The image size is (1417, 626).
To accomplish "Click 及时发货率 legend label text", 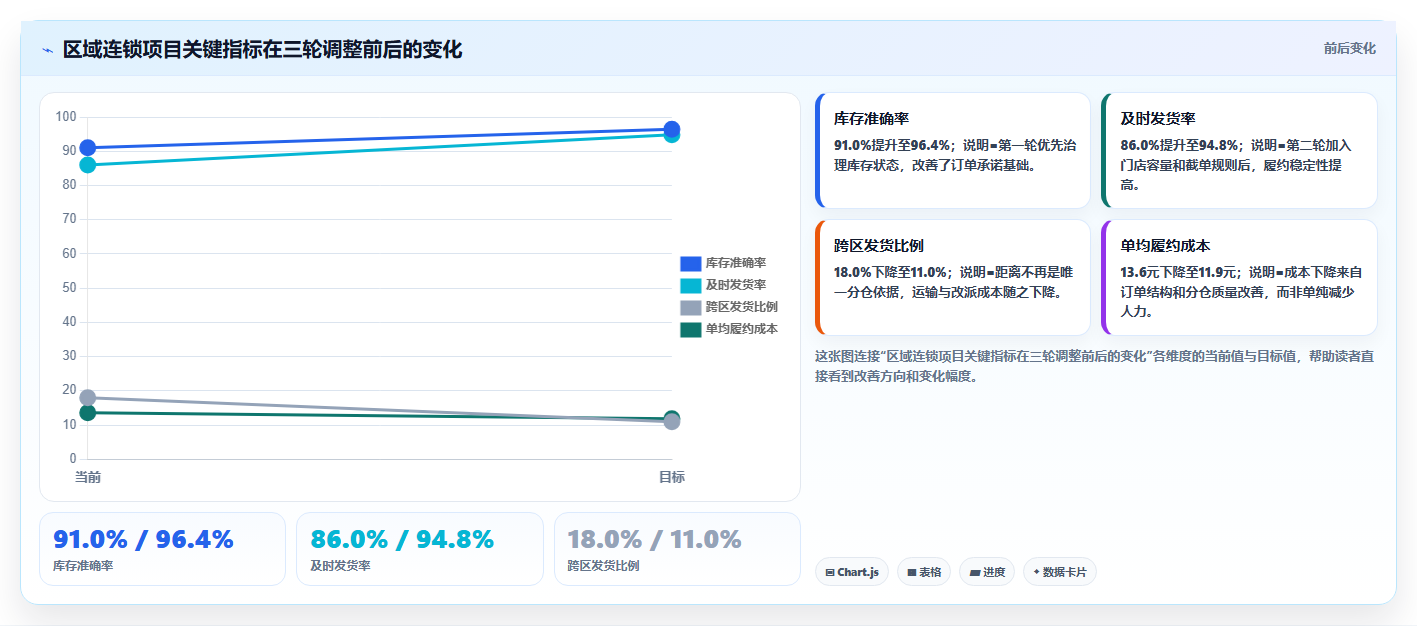I will [x=736, y=285].
